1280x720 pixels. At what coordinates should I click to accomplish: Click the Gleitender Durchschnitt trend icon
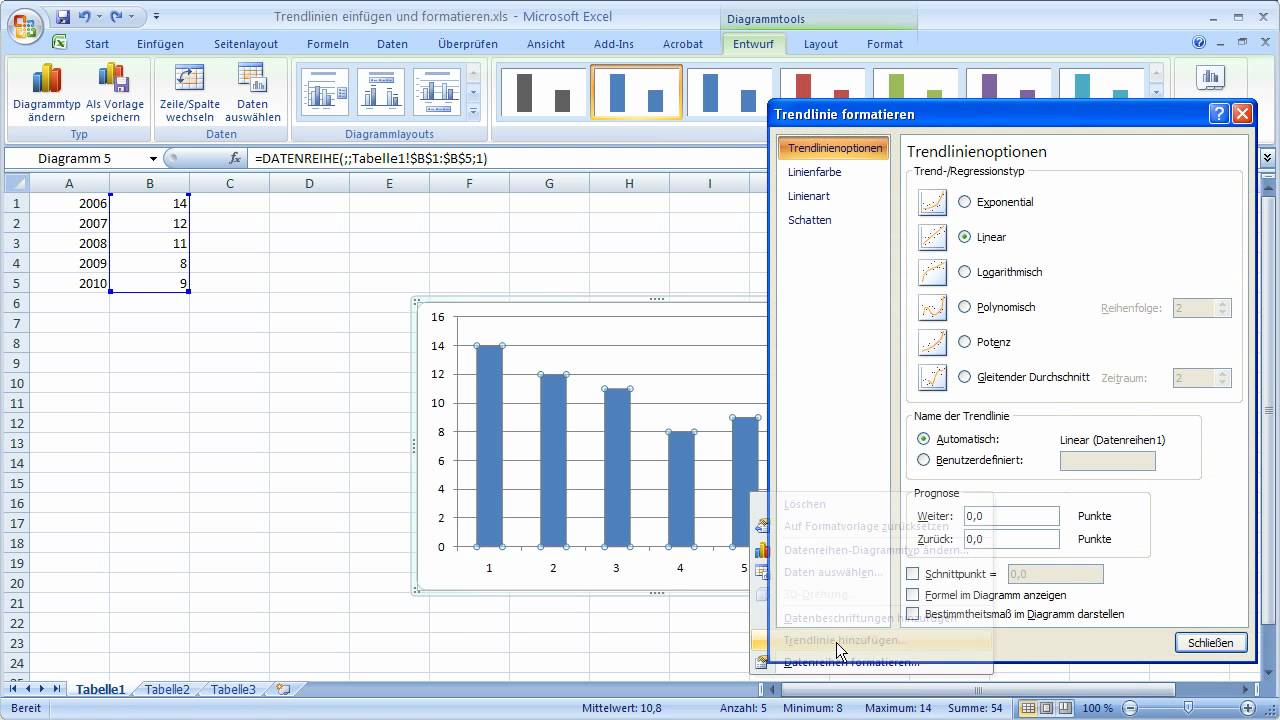(932, 377)
